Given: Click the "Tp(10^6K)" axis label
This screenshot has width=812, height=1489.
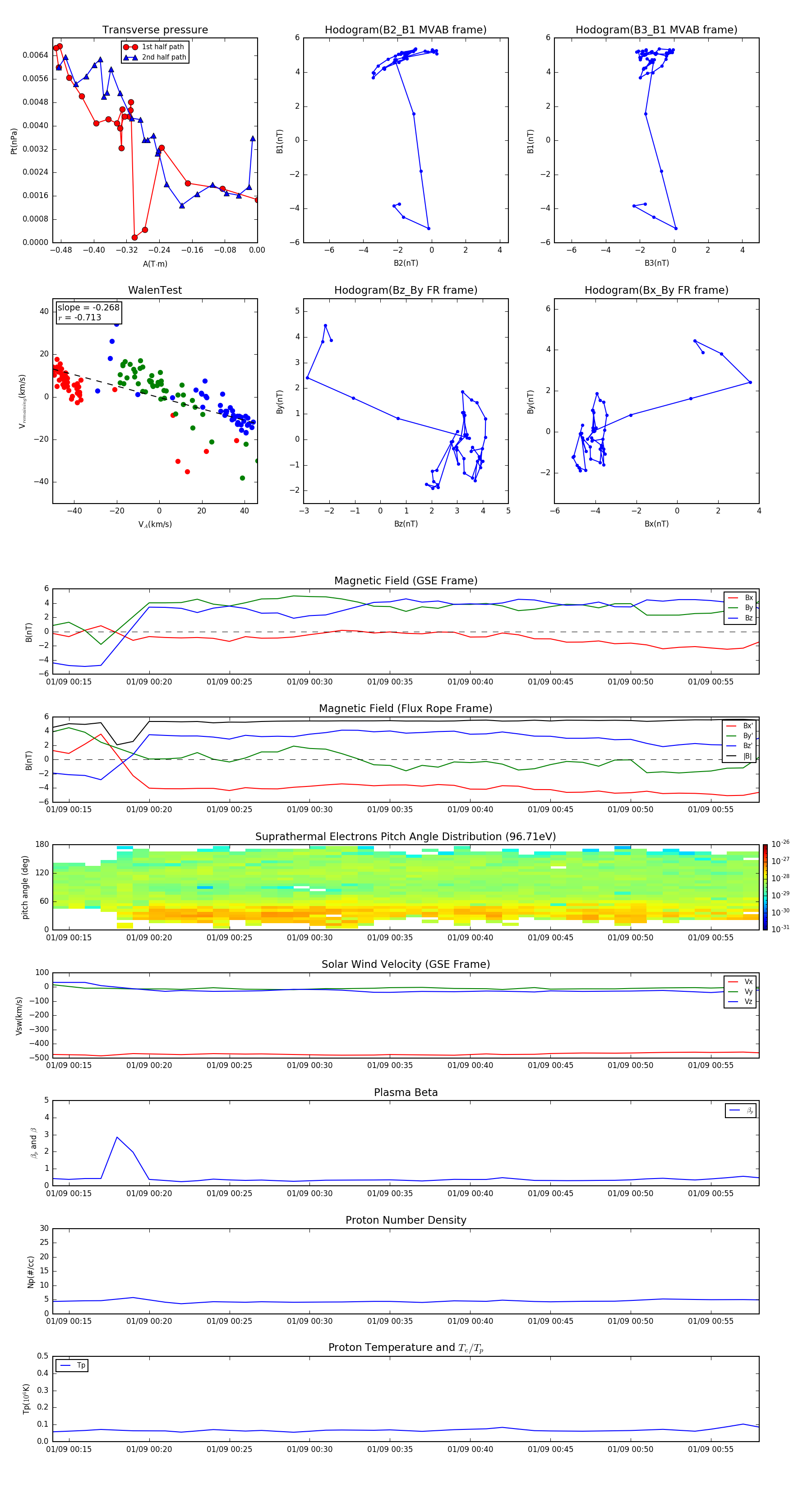Looking at the screenshot, I should (x=26, y=1399).
